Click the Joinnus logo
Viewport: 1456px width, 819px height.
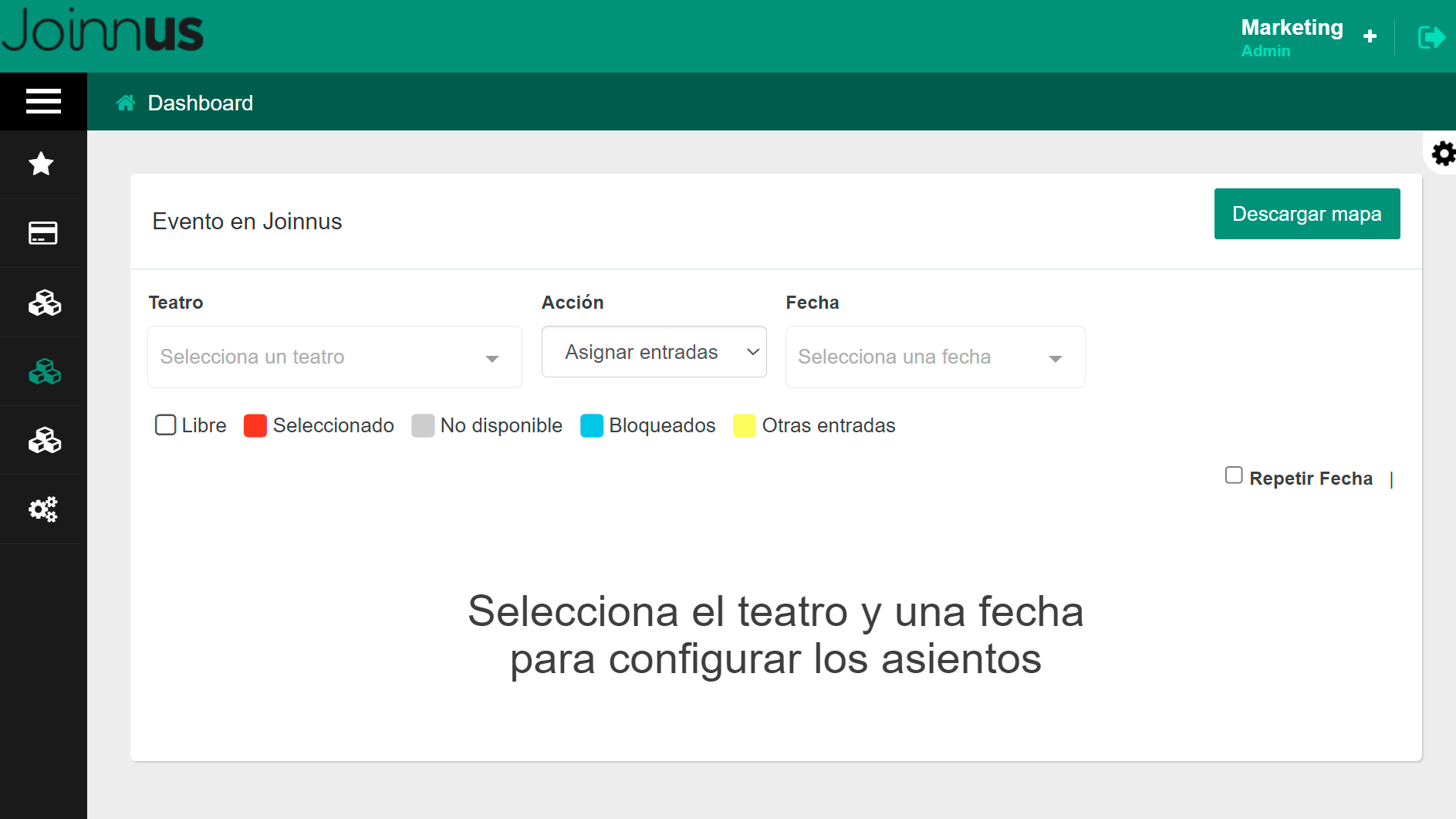coord(103,31)
